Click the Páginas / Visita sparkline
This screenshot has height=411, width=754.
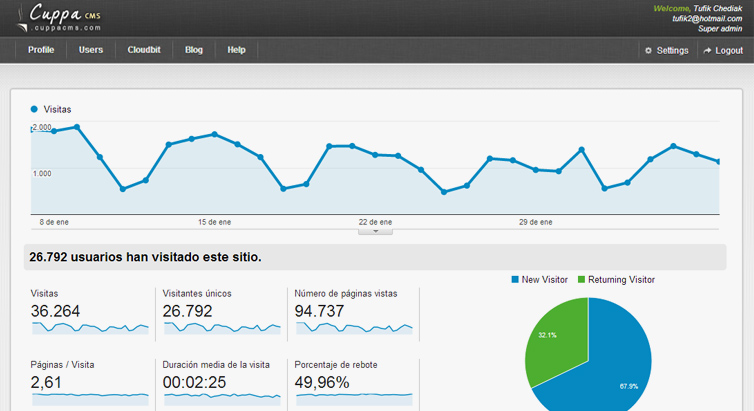click(90, 399)
